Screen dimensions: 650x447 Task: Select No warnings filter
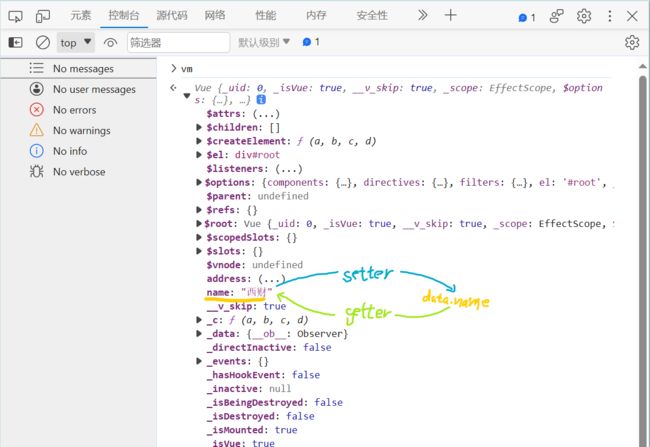pyautogui.click(x=78, y=130)
